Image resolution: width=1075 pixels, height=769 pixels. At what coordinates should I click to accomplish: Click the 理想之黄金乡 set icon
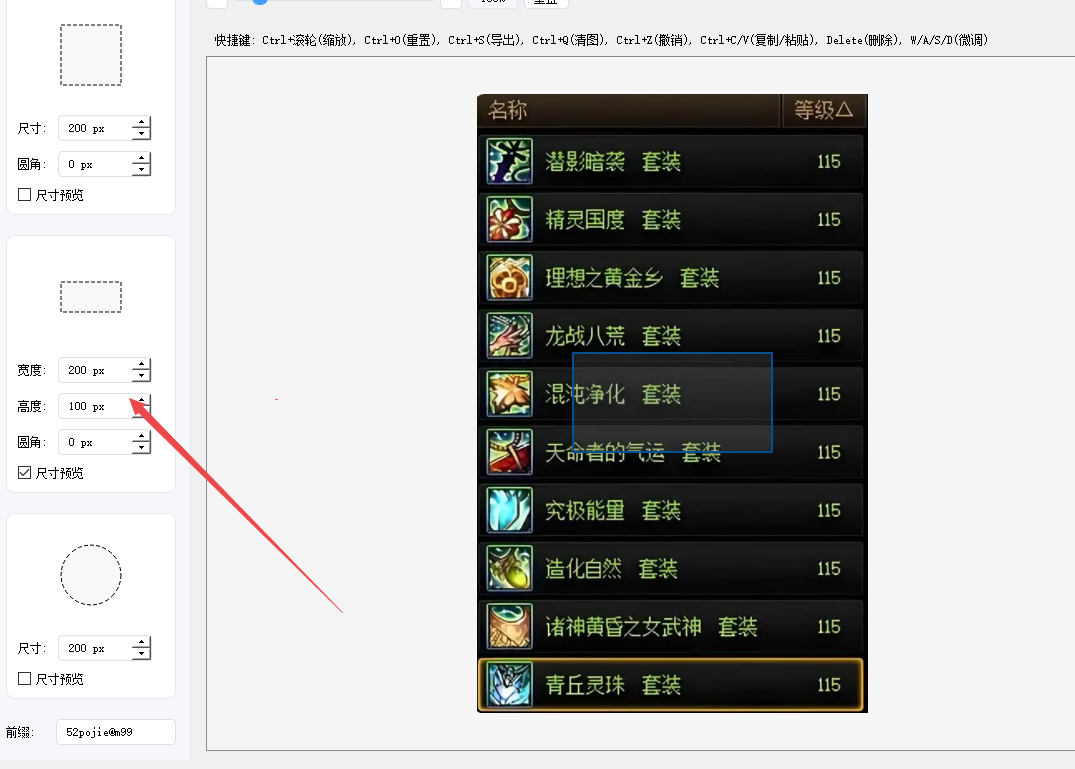[509, 278]
